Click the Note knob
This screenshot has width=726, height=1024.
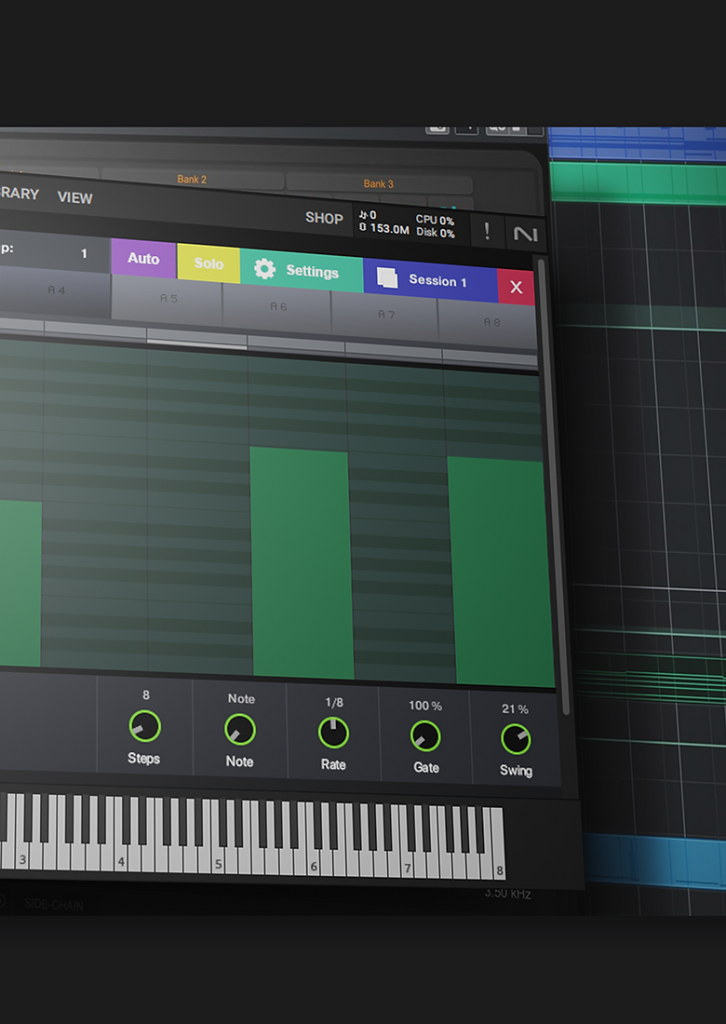pos(239,729)
